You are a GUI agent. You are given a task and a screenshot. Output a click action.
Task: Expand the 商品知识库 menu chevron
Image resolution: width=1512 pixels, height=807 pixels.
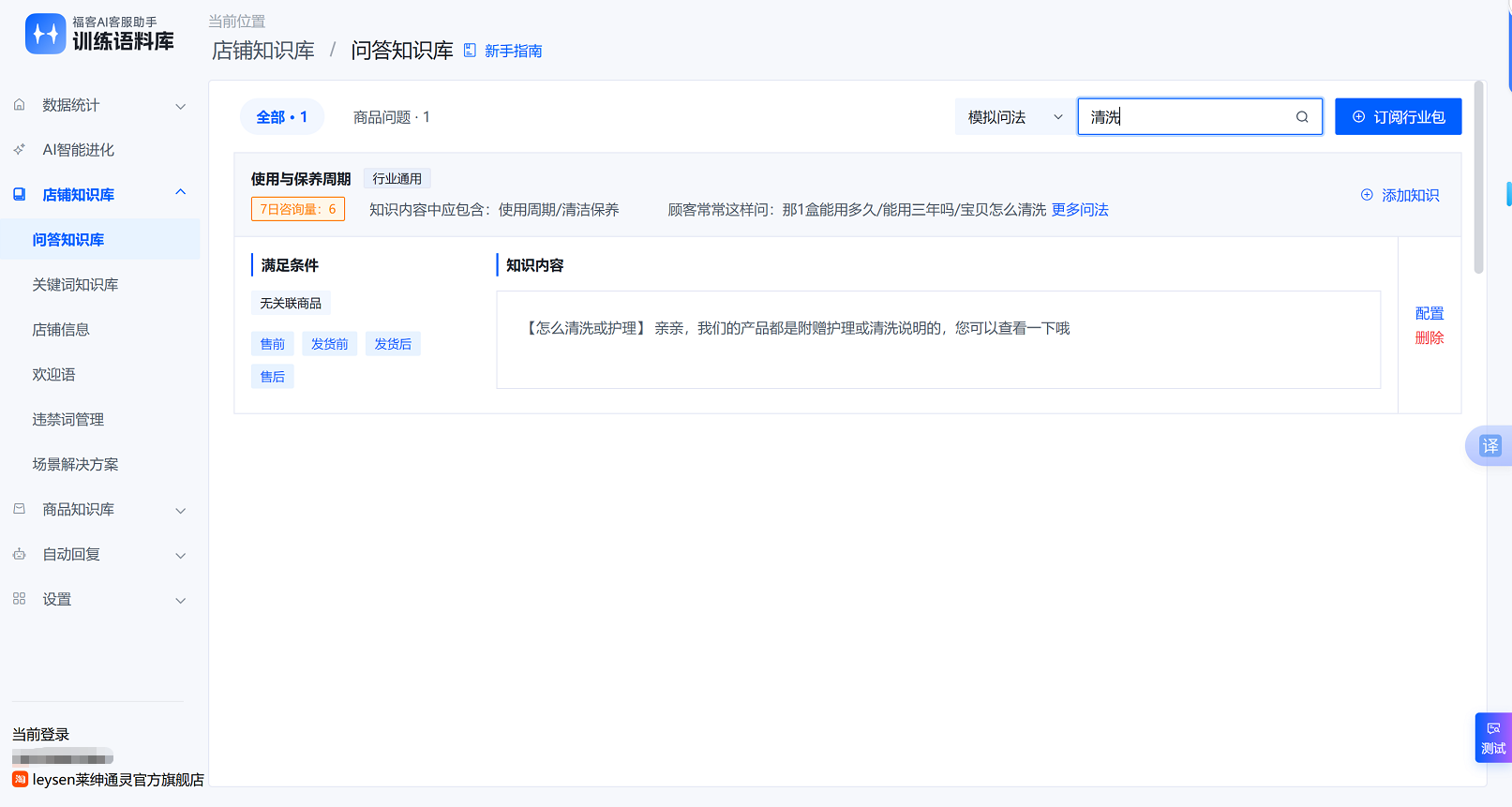(x=181, y=510)
